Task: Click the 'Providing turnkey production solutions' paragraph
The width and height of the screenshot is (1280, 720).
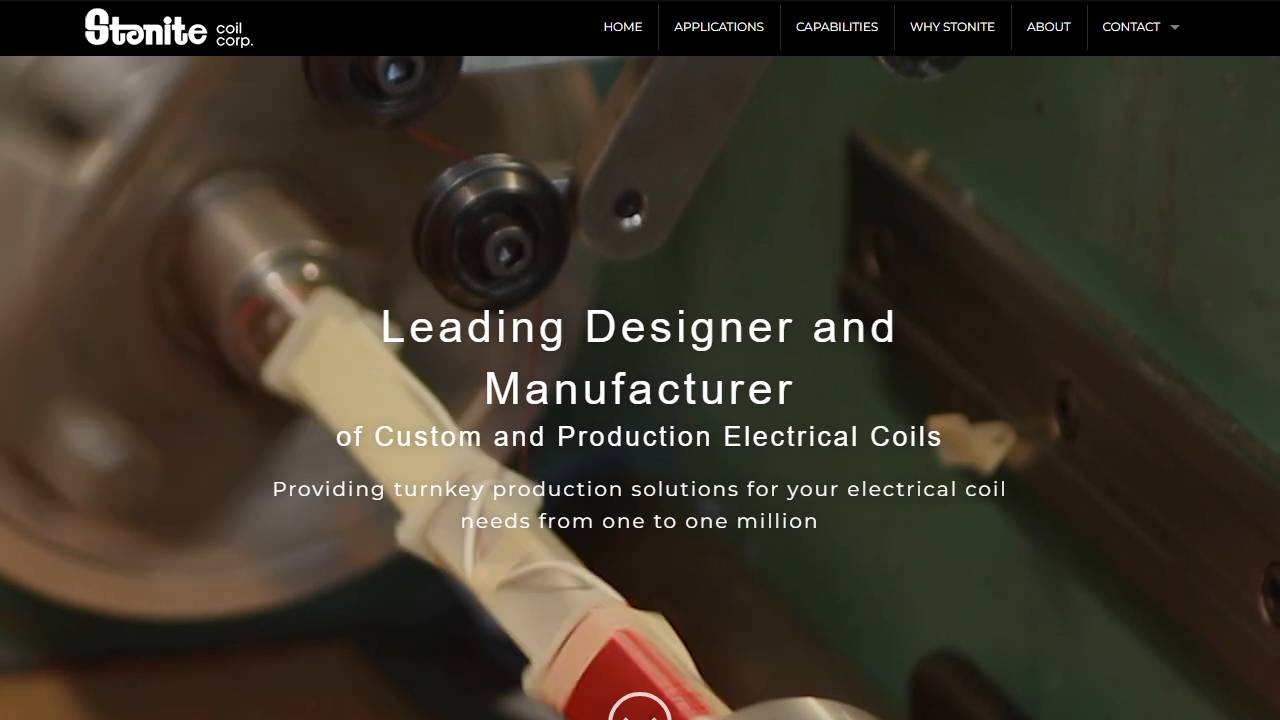Action: pyautogui.click(x=639, y=505)
